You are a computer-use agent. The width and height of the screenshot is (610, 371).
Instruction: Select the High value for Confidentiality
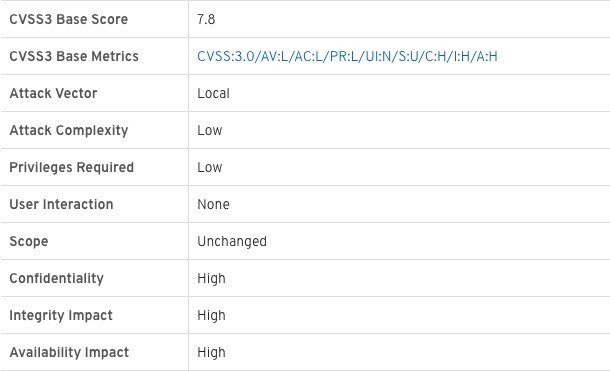211,278
